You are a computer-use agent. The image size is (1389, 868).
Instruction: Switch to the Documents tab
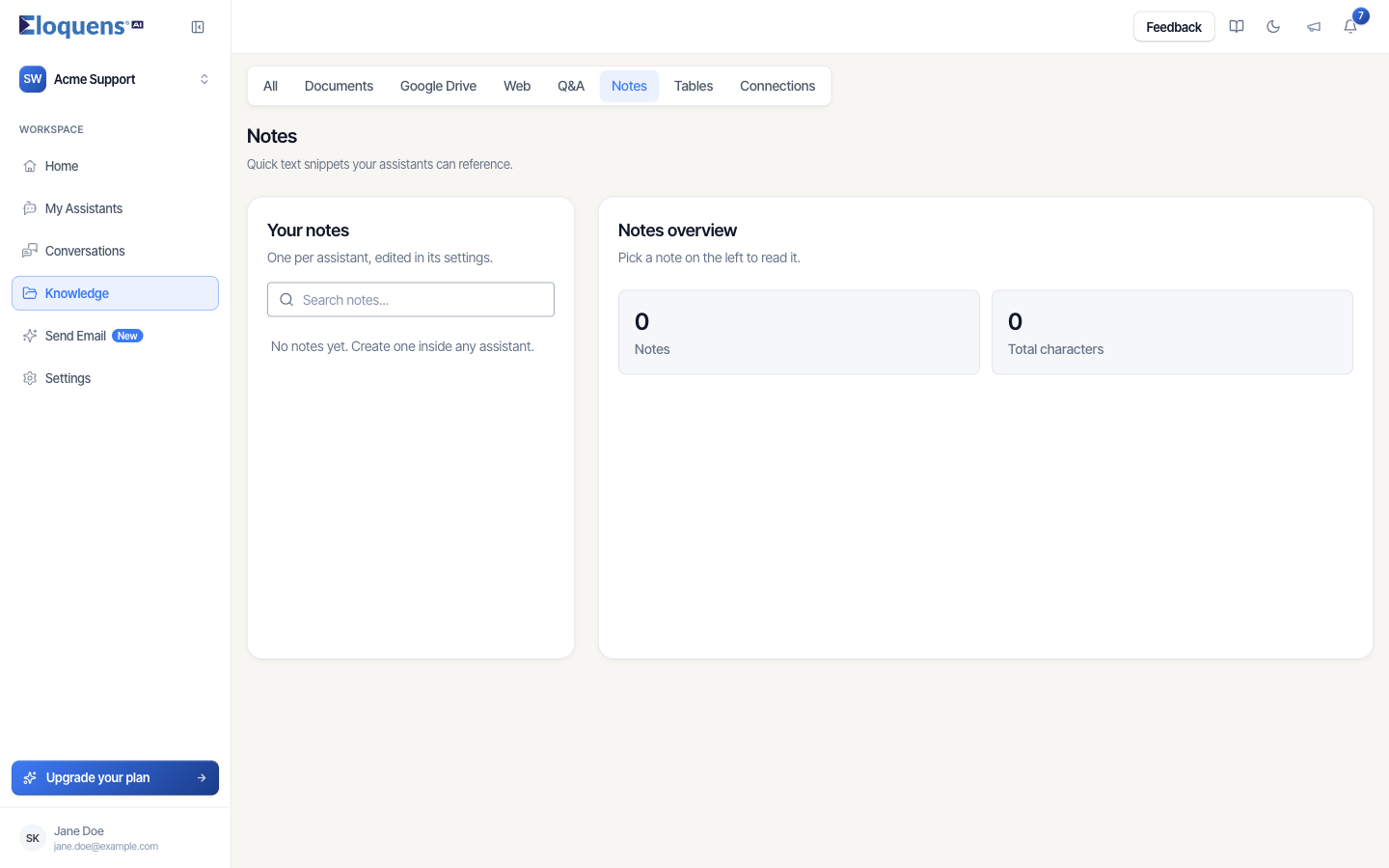click(339, 86)
